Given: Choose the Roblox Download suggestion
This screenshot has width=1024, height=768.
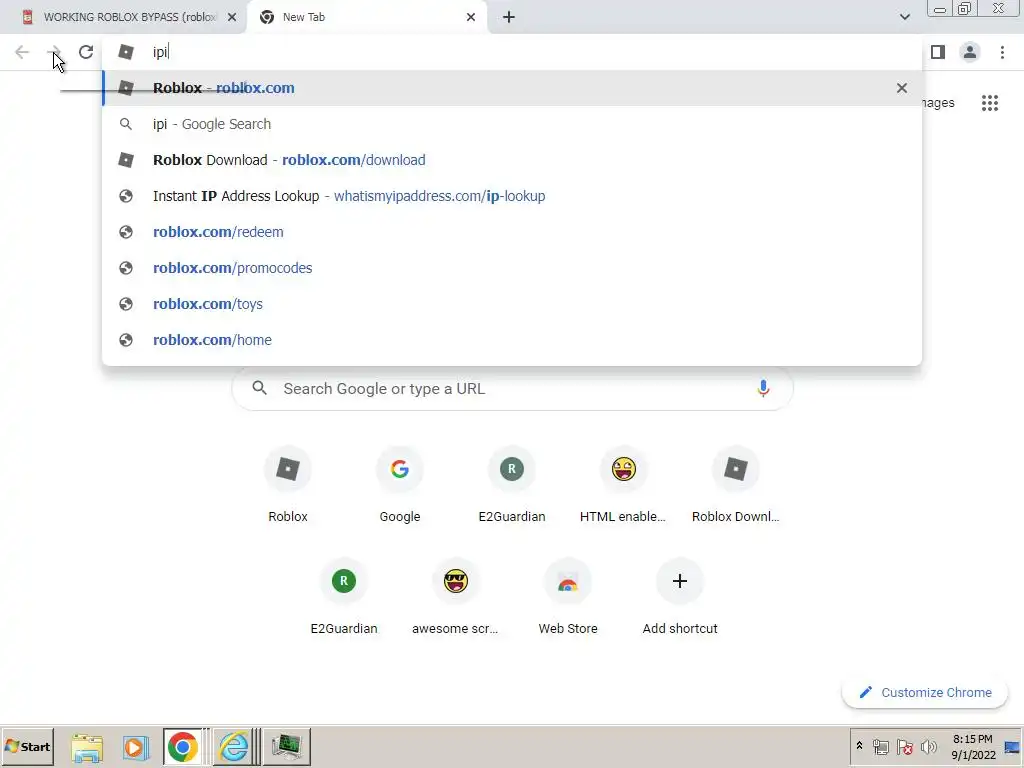Looking at the screenshot, I should click(x=512, y=160).
